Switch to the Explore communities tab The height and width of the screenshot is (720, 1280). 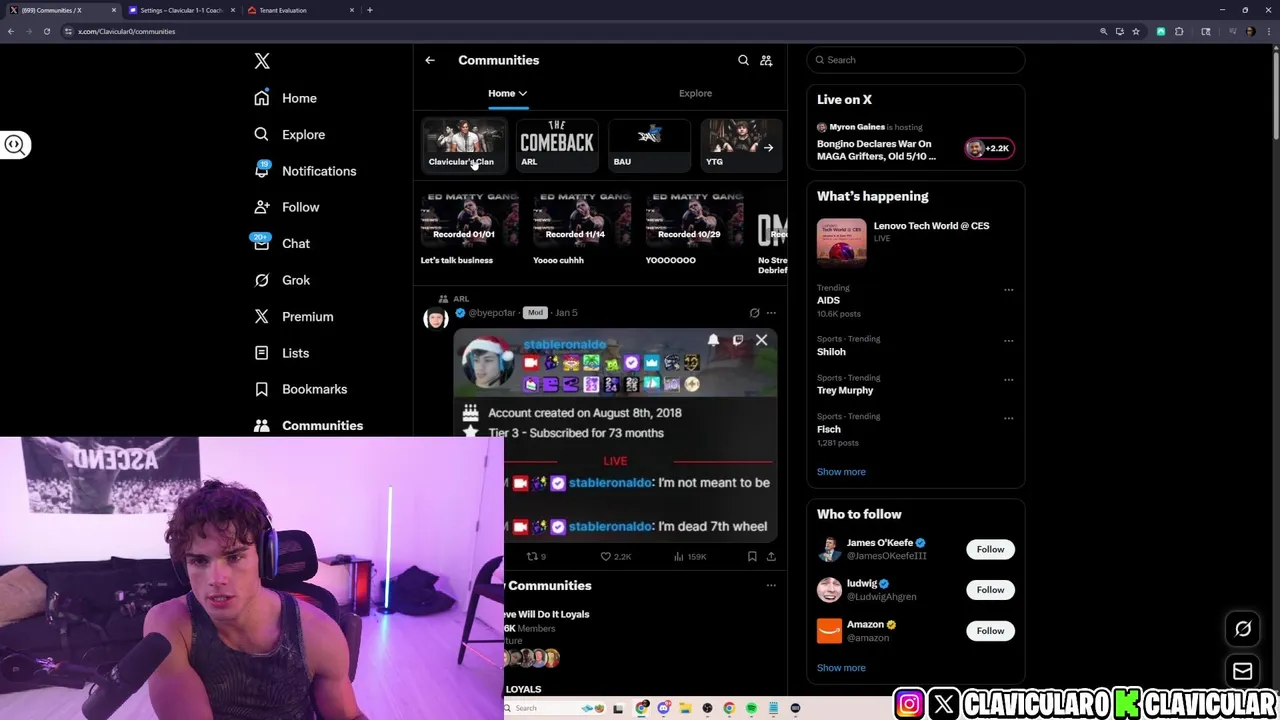pyautogui.click(x=695, y=93)
